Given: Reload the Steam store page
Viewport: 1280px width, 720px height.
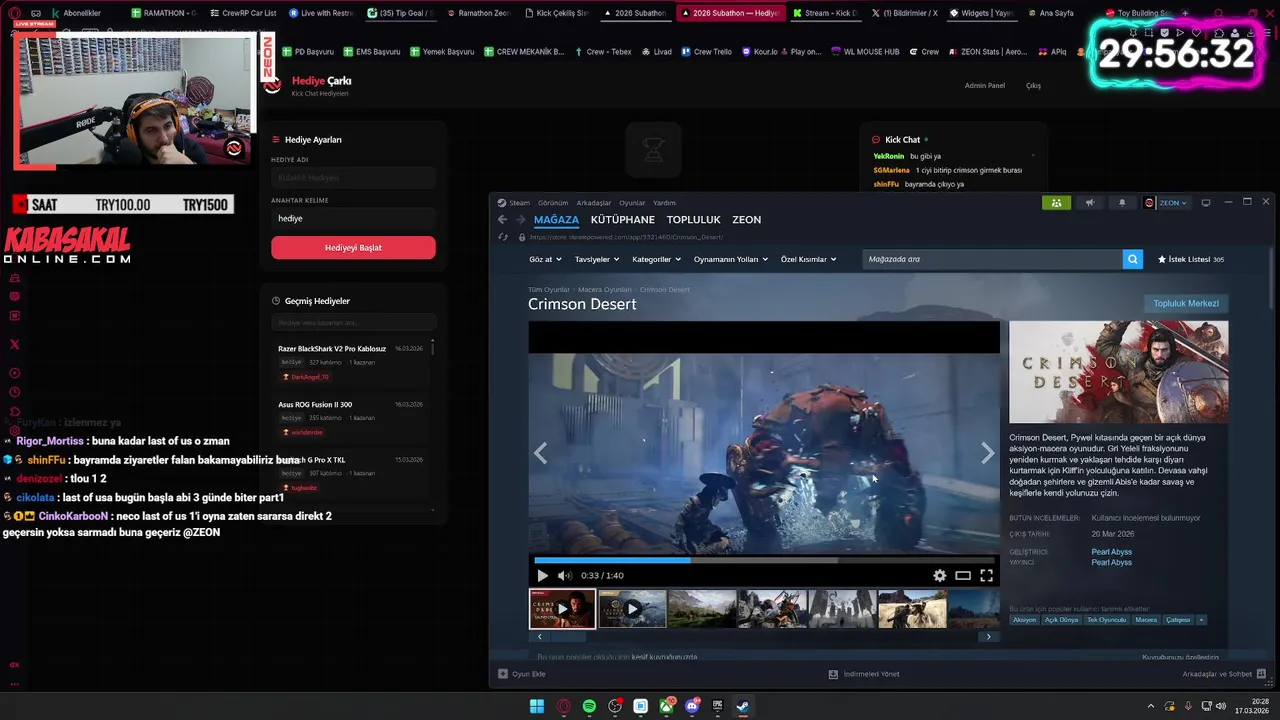Looking at the screenshot, I should [x=503, y=237].
